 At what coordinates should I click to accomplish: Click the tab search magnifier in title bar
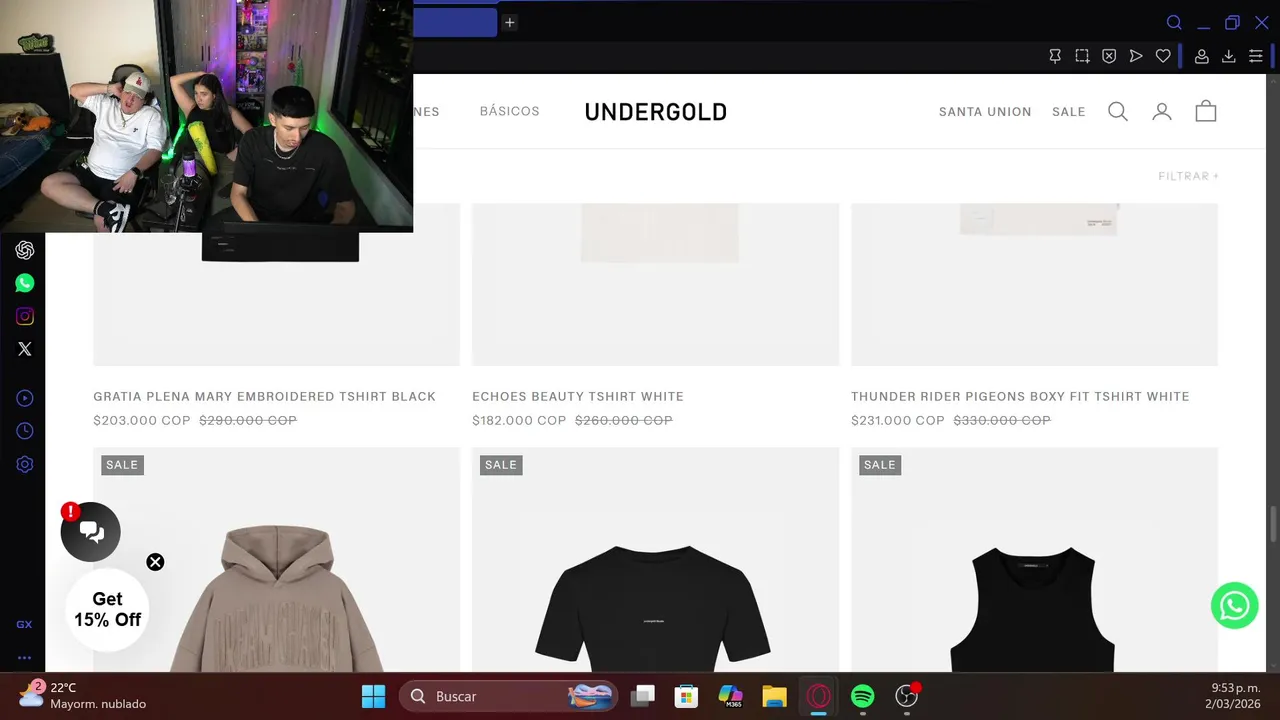click(x=1175, y=22)
